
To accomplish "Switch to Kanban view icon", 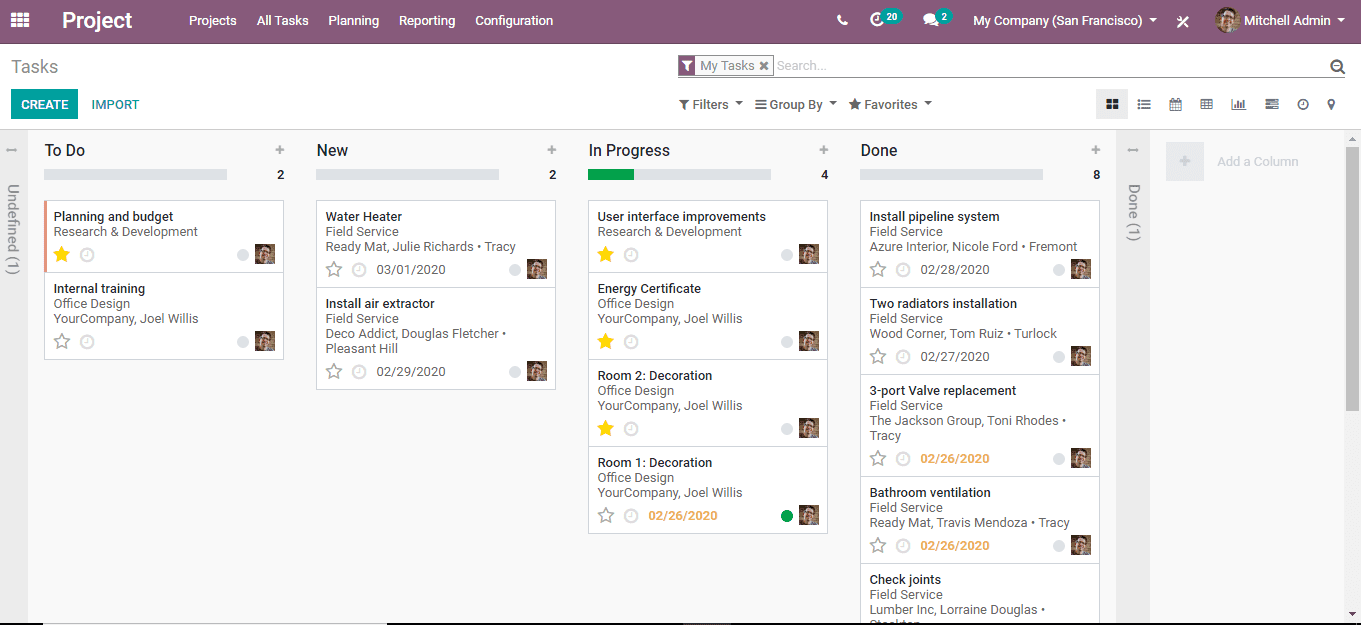I will pyautogui.click(x=1112, y=104).
